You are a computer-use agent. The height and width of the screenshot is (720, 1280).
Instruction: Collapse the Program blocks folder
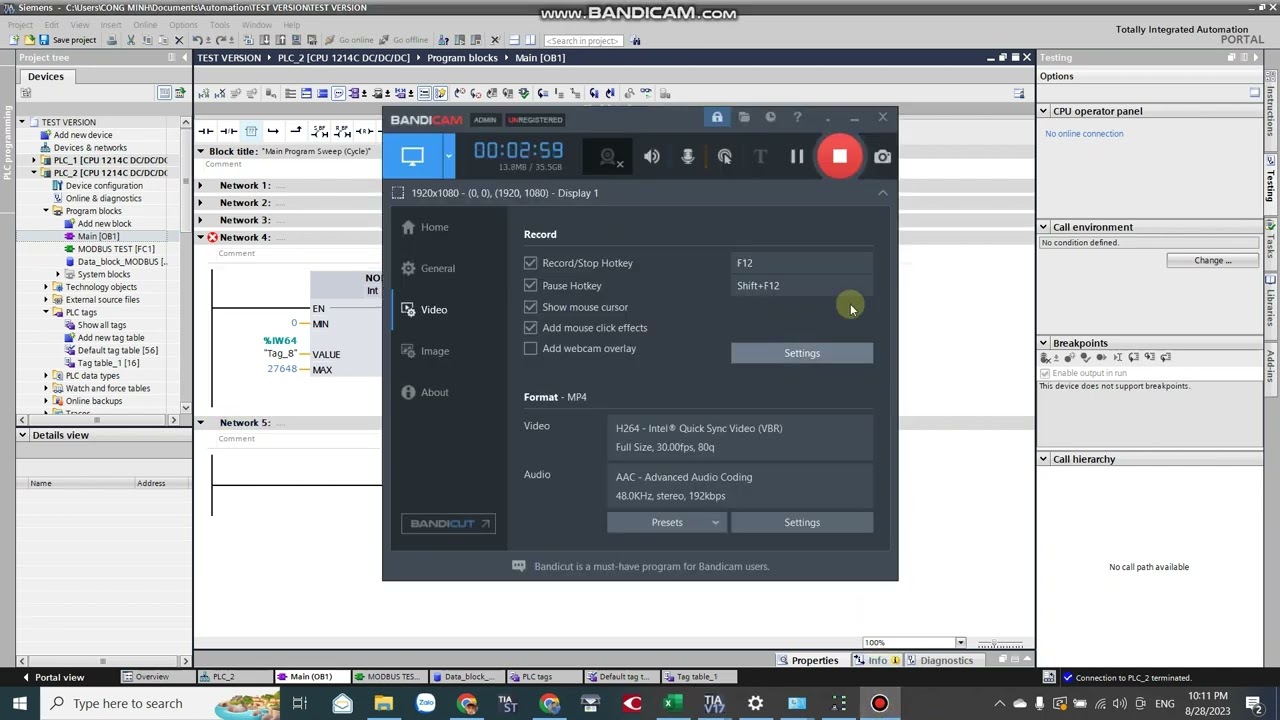(46, 211)
